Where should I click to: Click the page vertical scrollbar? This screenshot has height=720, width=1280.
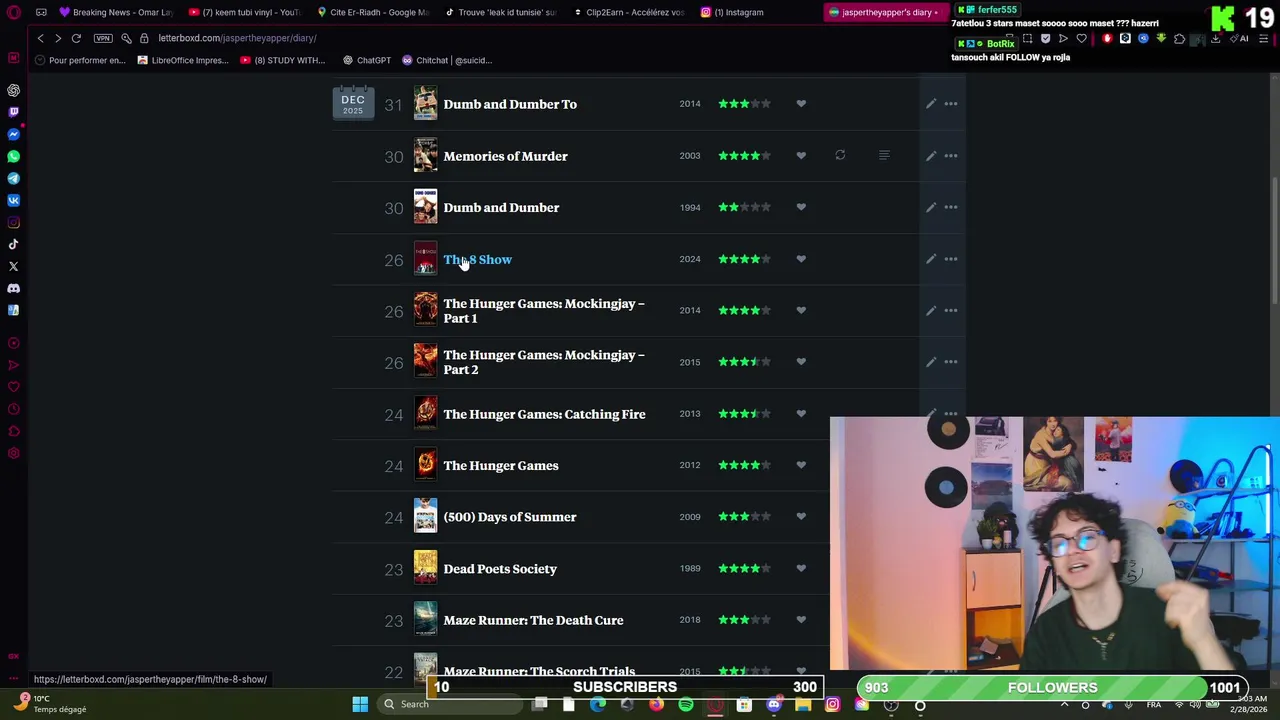coord(1274,240)
